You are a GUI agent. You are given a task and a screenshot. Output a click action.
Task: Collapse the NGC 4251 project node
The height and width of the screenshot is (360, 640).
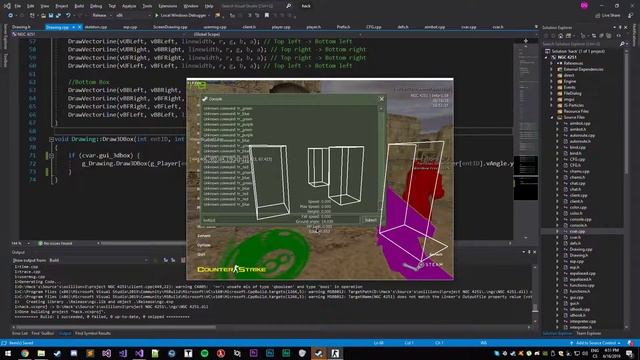(547, 58)
